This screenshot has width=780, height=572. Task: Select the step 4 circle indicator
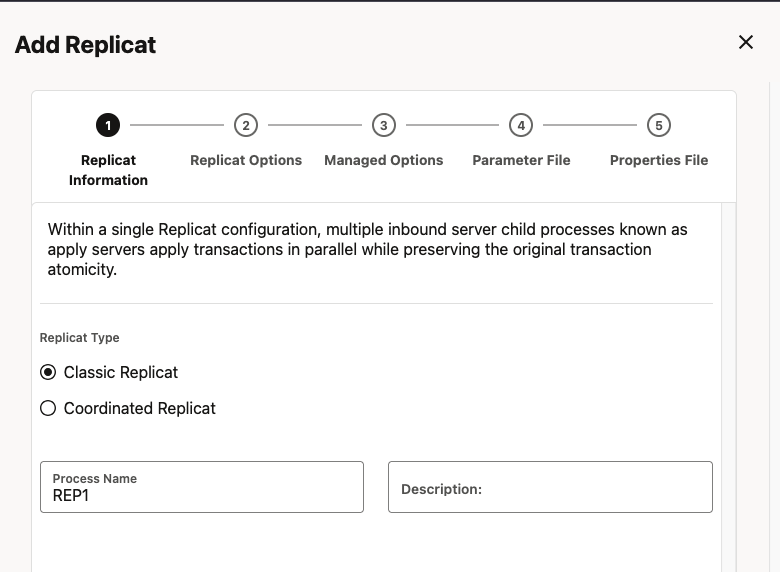pyautogui.click(x=521, y=125)
